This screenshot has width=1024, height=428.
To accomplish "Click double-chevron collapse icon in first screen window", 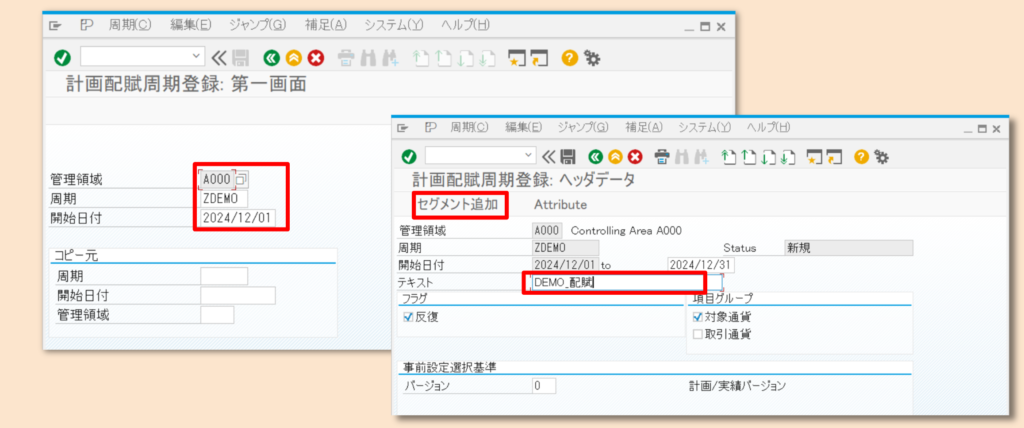I will (219, 58).
